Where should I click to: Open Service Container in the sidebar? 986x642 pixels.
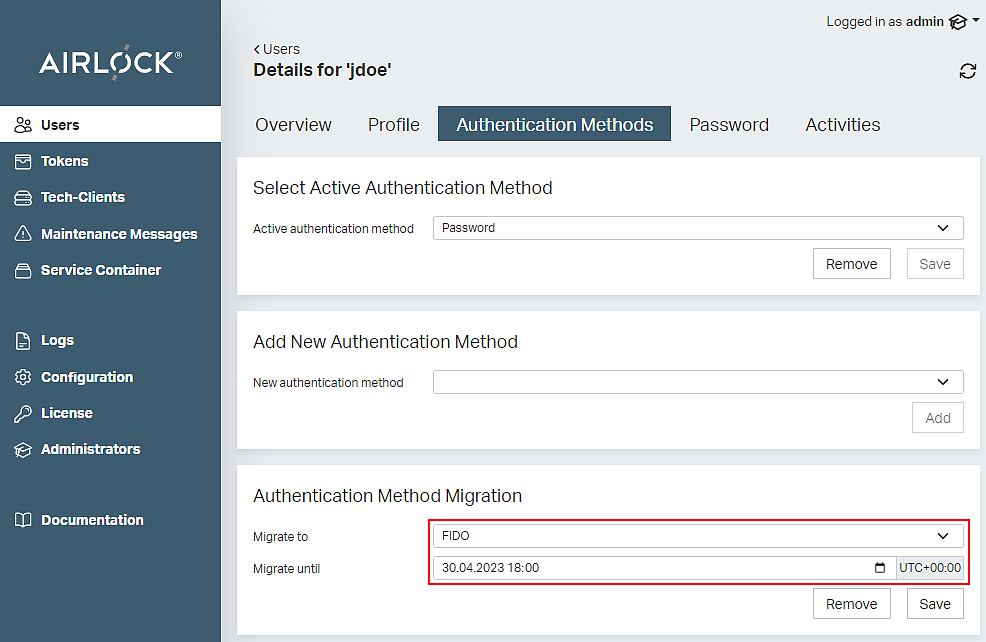(x=100, y=270)
